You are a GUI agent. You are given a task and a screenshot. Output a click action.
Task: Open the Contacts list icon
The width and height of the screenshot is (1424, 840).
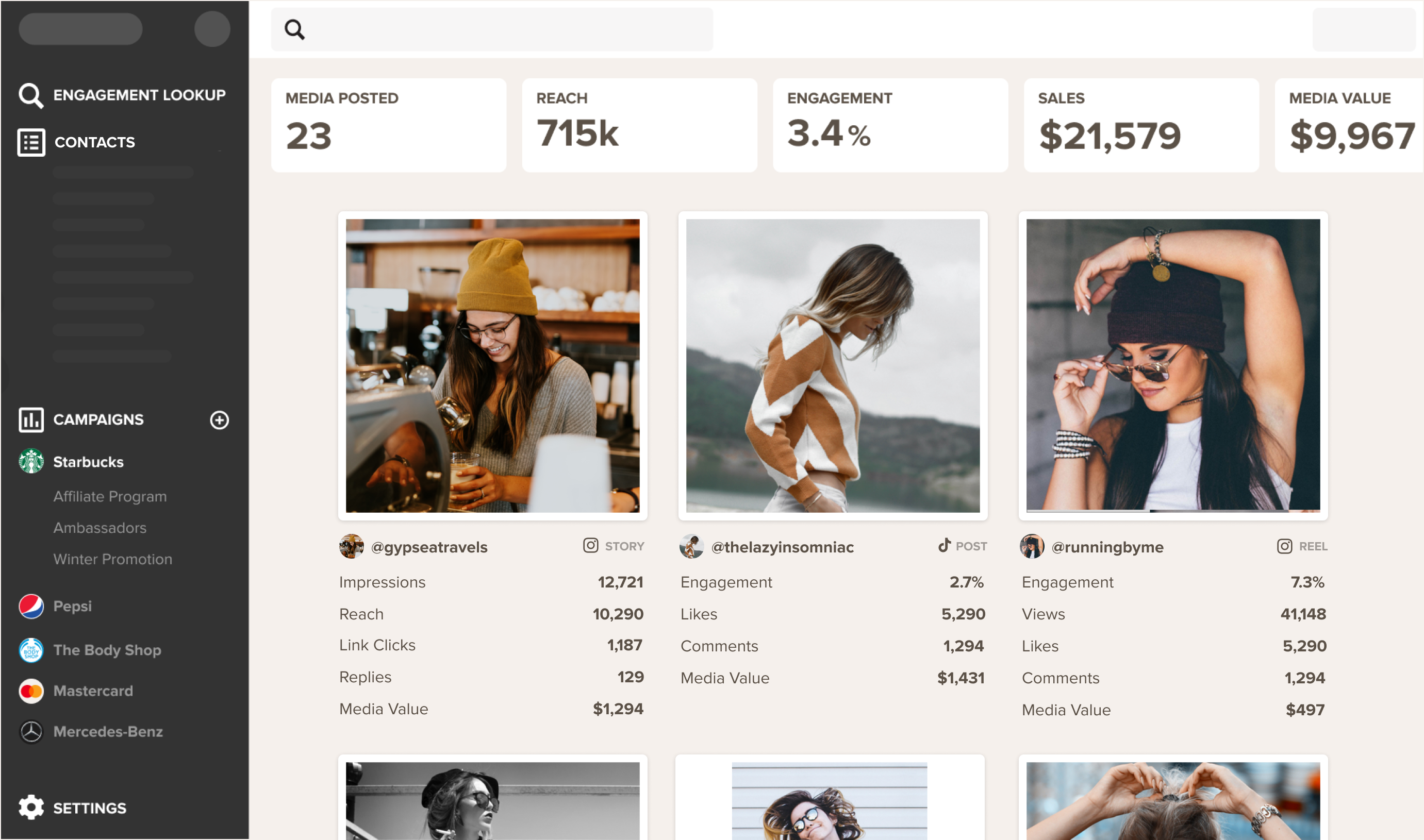pos(31,142)
